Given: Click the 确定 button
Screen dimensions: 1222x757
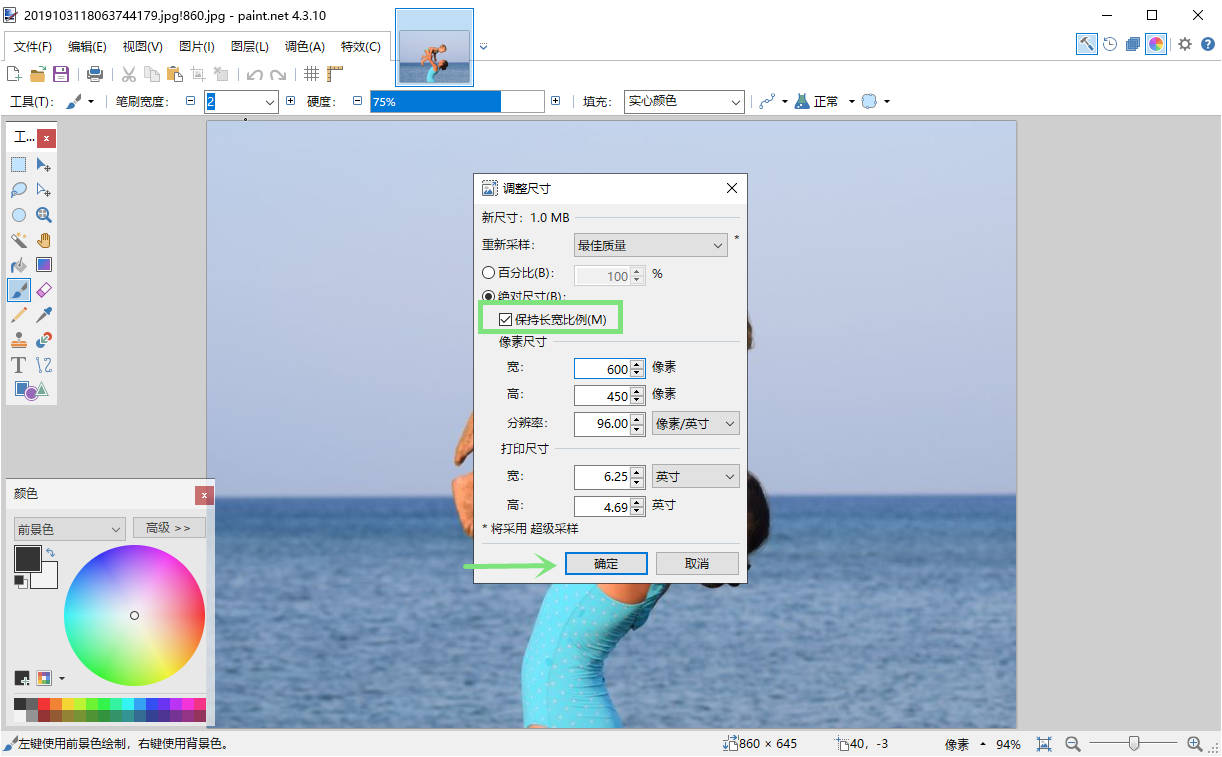Looking at the screenshot, I should pos(606,564).
